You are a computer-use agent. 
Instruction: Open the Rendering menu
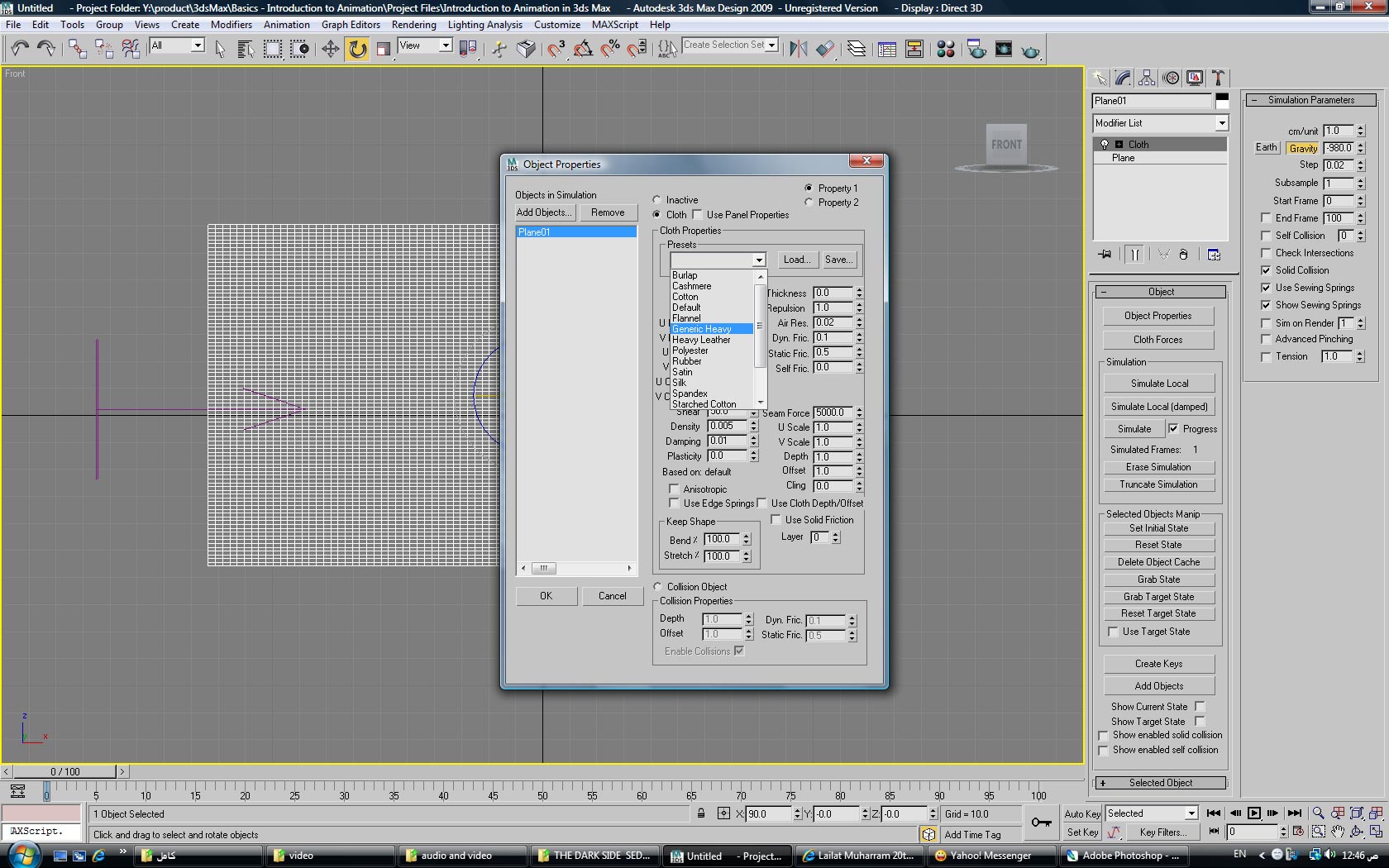coord(413,25)
